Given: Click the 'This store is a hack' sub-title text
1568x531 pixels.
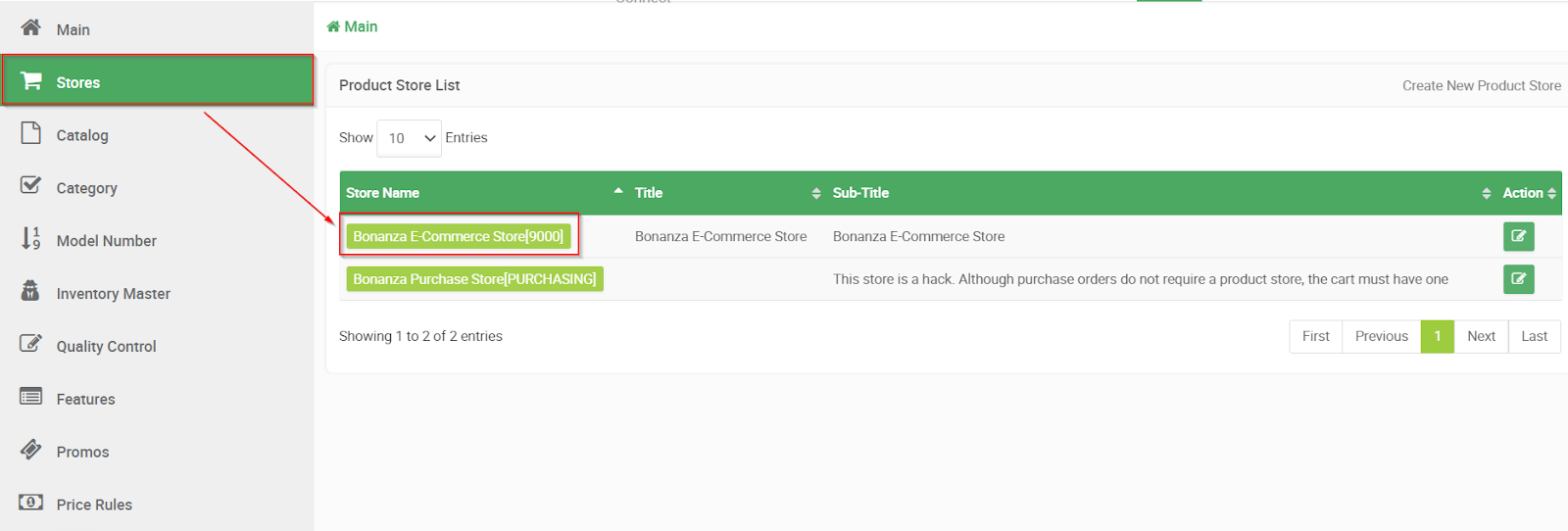Looking at the screenshot, I should click(1141, 279).
